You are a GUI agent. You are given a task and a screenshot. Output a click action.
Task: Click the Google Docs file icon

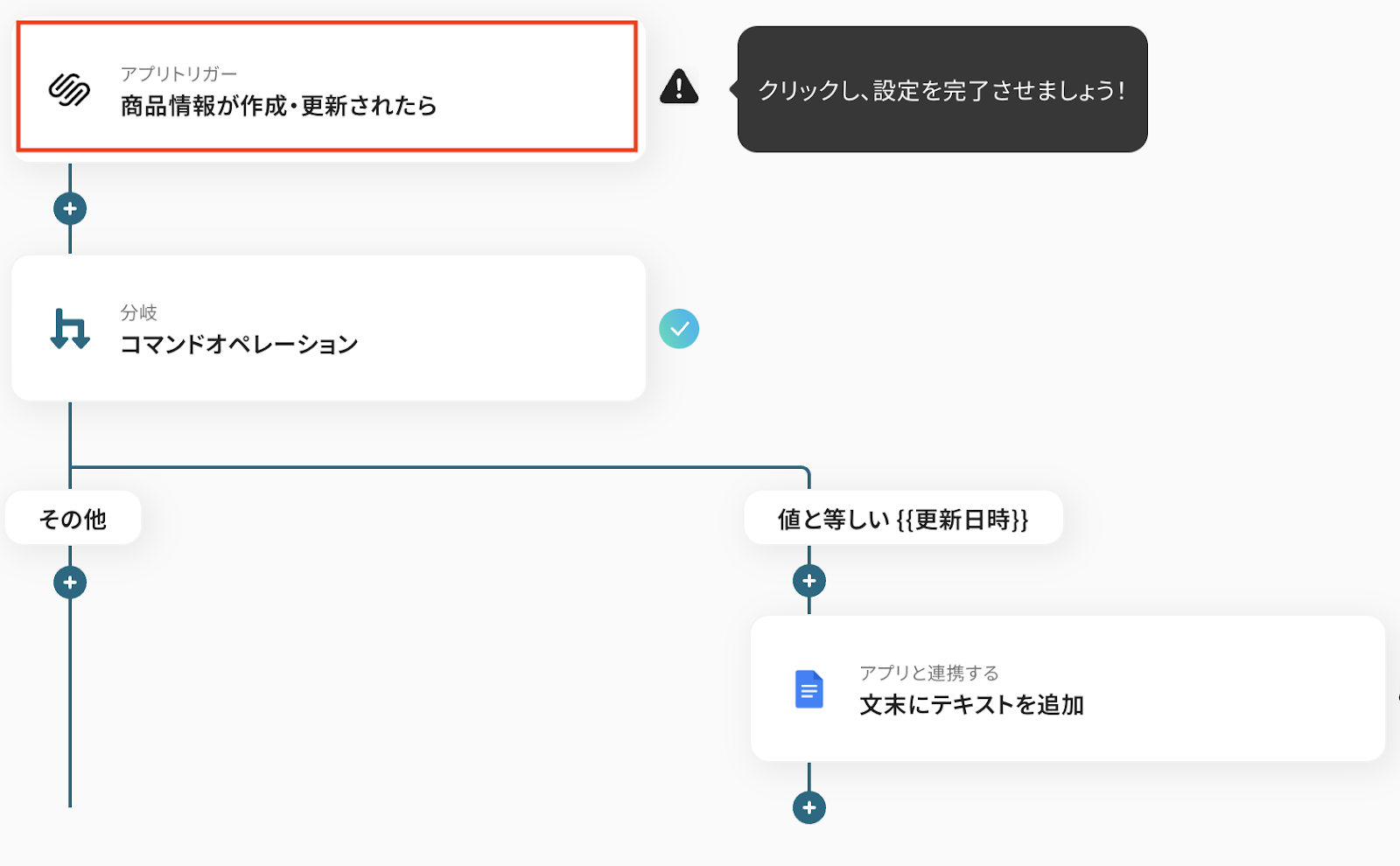tap(808, 689)
